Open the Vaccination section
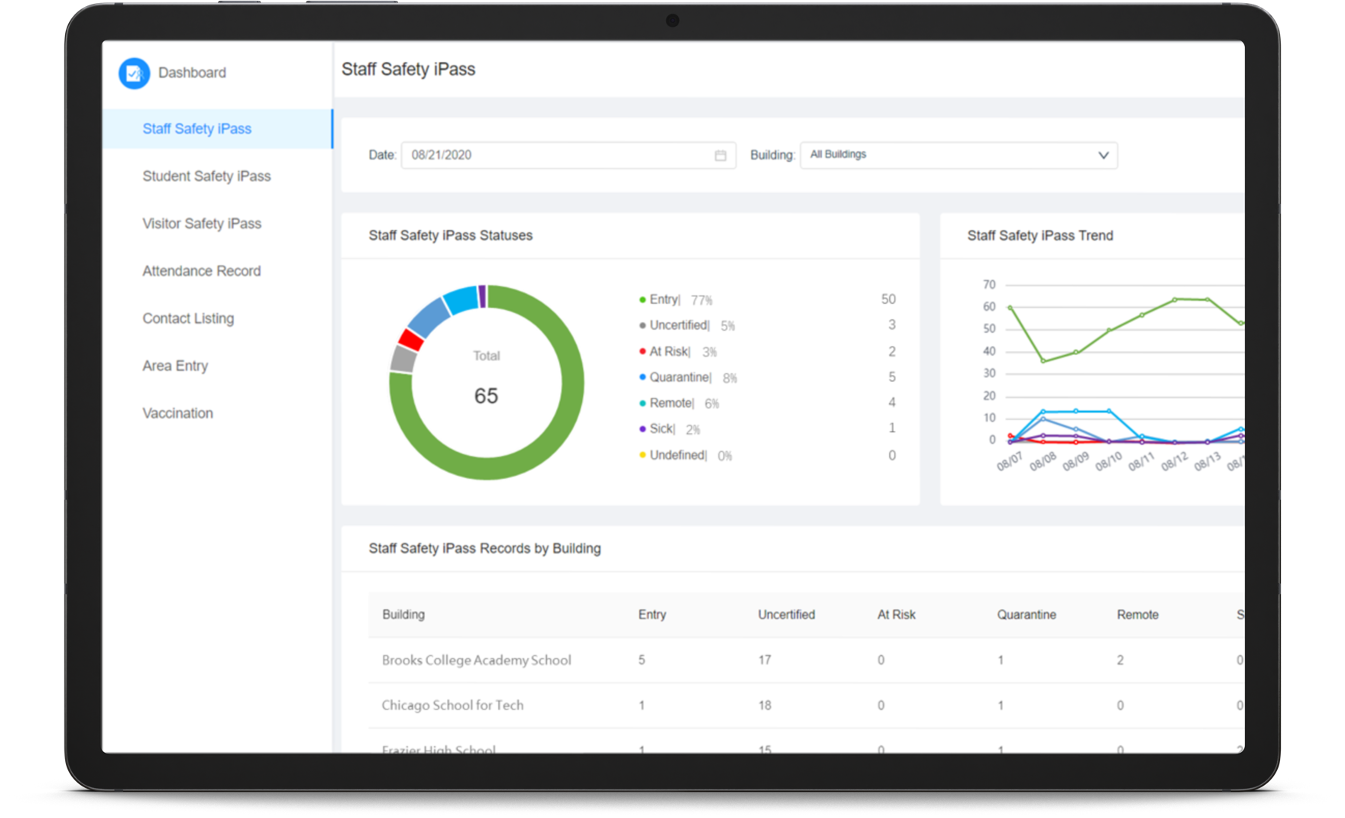Image resolution: width=1345 pixels, height=818 pixels. [177, 413]
